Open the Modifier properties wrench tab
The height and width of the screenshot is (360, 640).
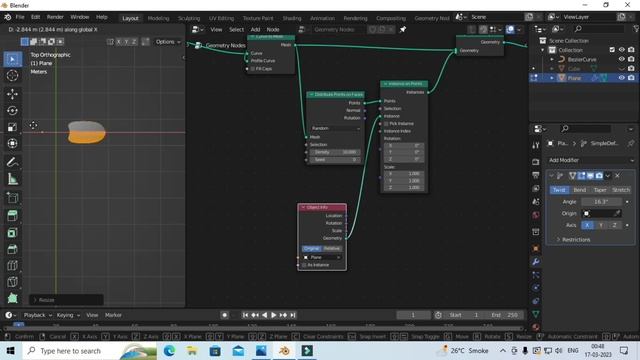[x=536, y=262]
